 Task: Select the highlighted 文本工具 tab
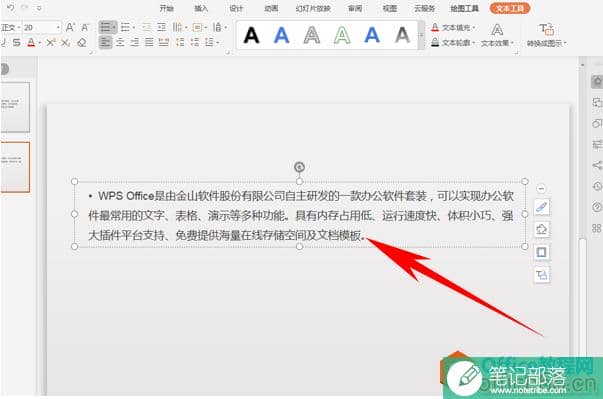click(x=510, y=8)
